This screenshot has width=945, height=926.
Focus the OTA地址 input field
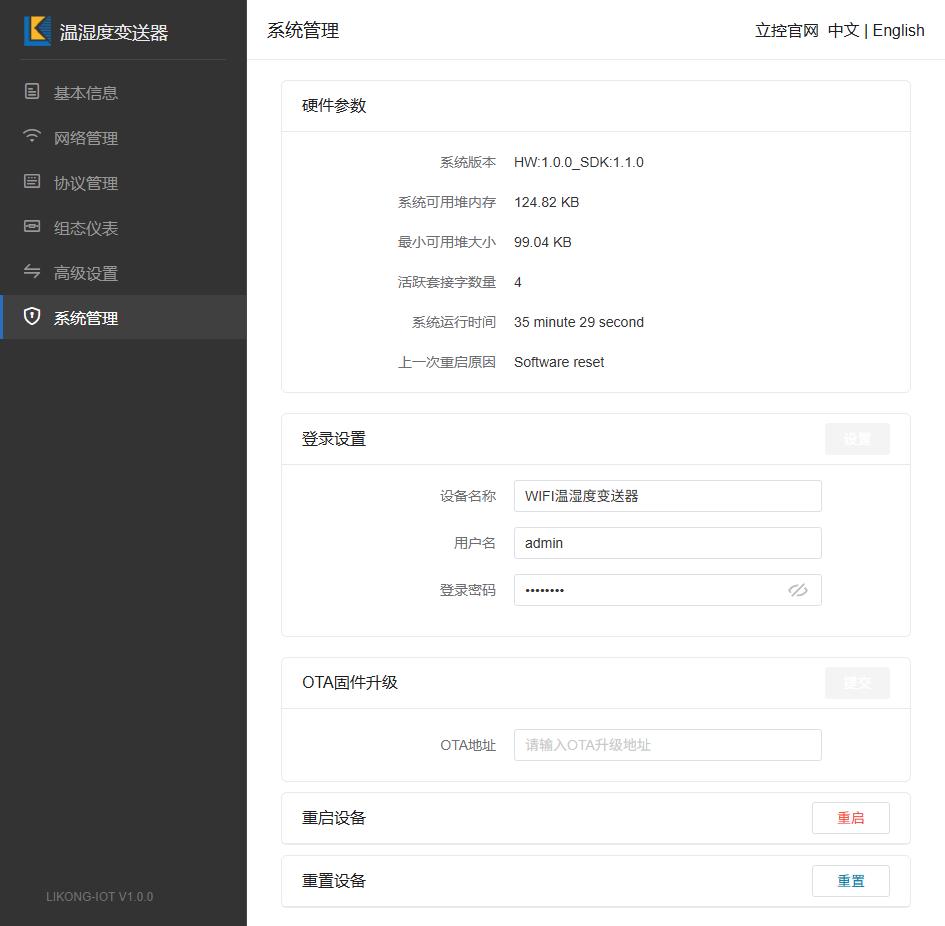click(667, 745)
